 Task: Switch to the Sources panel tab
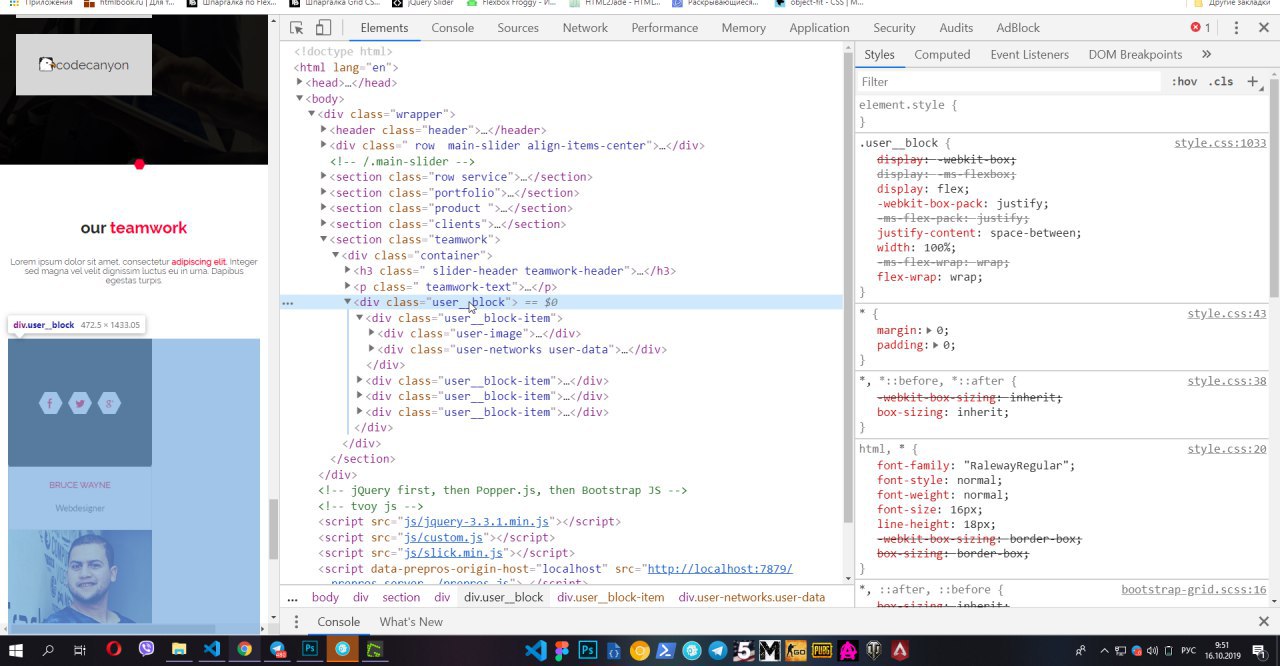[x=518, y=28]
